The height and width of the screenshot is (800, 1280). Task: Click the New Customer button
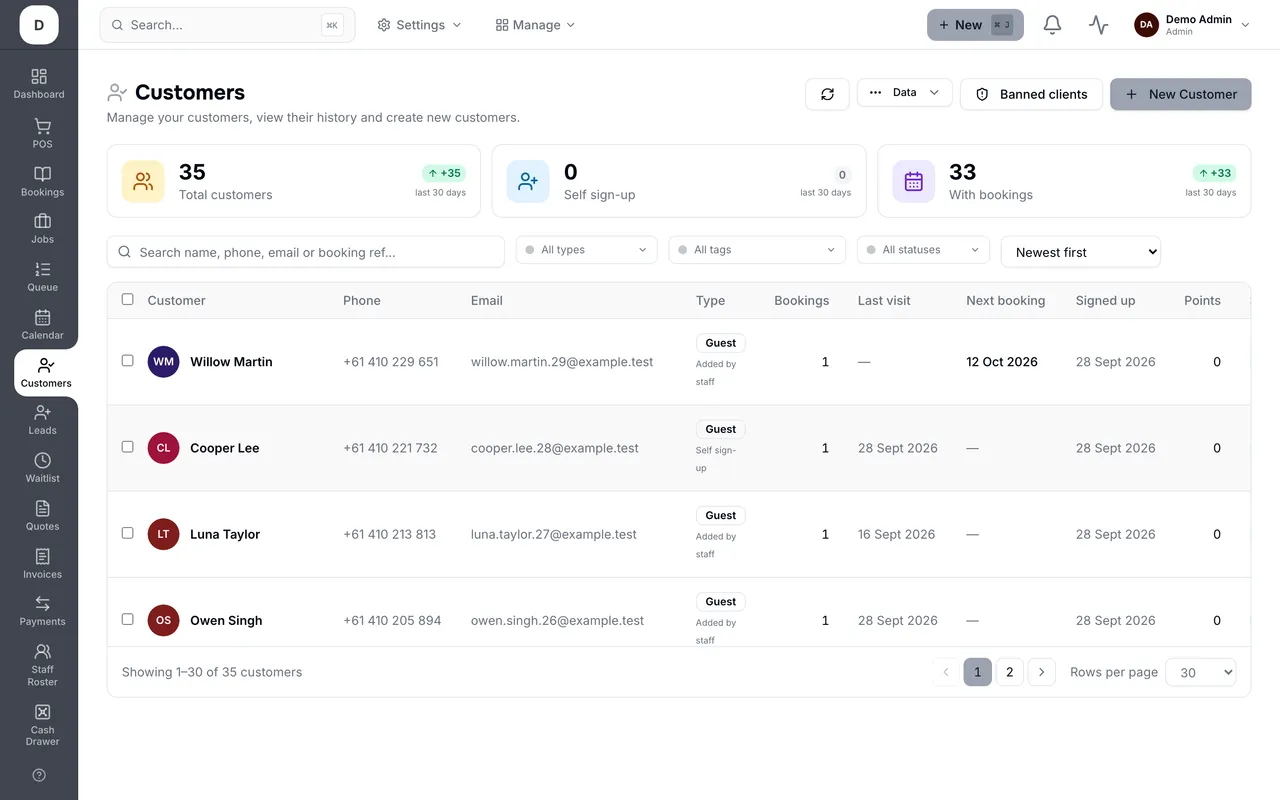[x=1181, y=94]
